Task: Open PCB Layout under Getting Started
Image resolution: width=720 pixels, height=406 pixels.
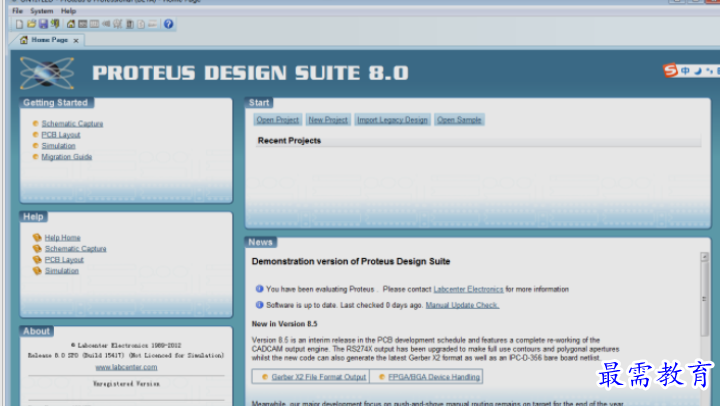Action: 61,135
